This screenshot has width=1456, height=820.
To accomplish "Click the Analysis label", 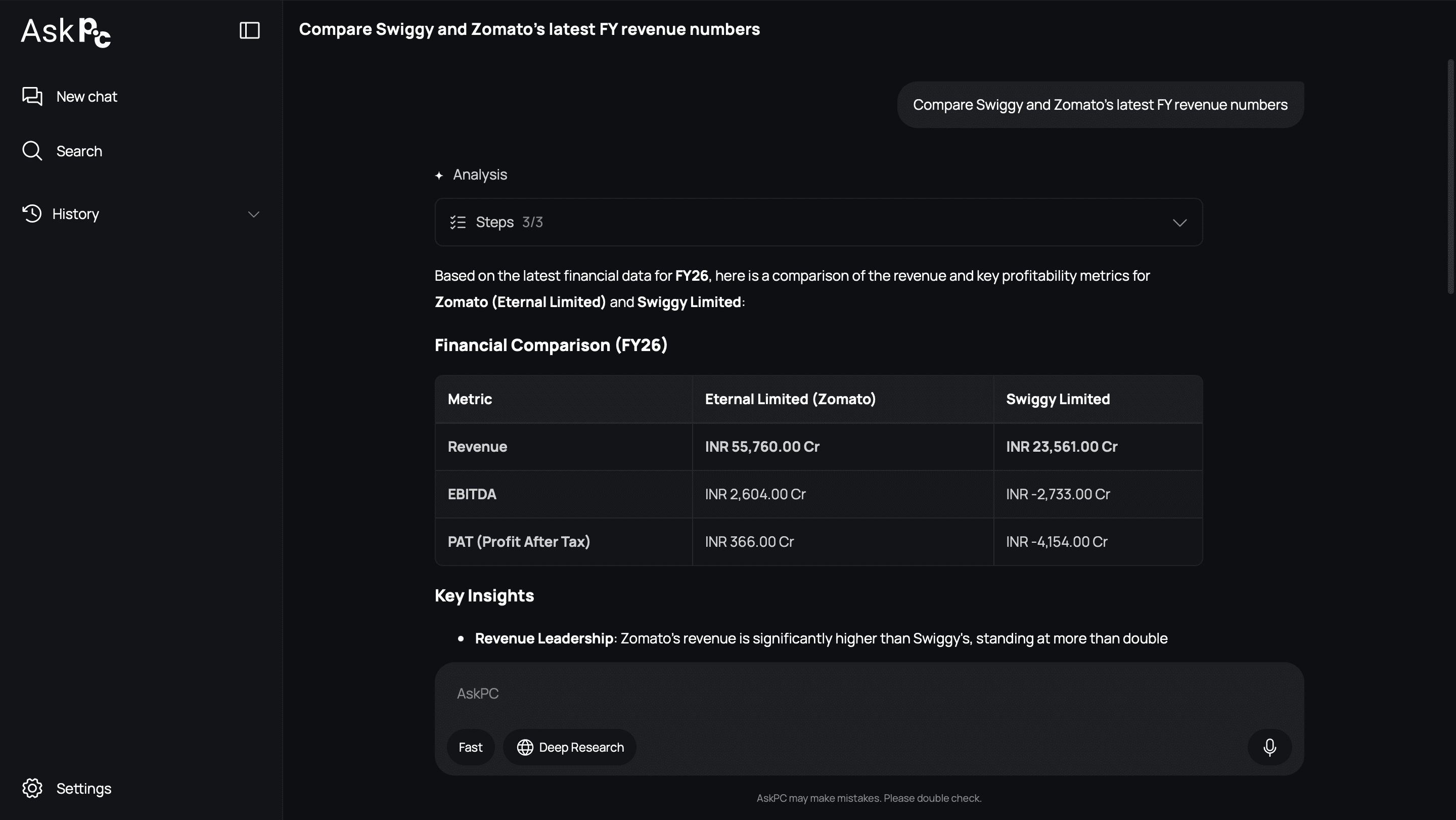I will click(480, 175).
